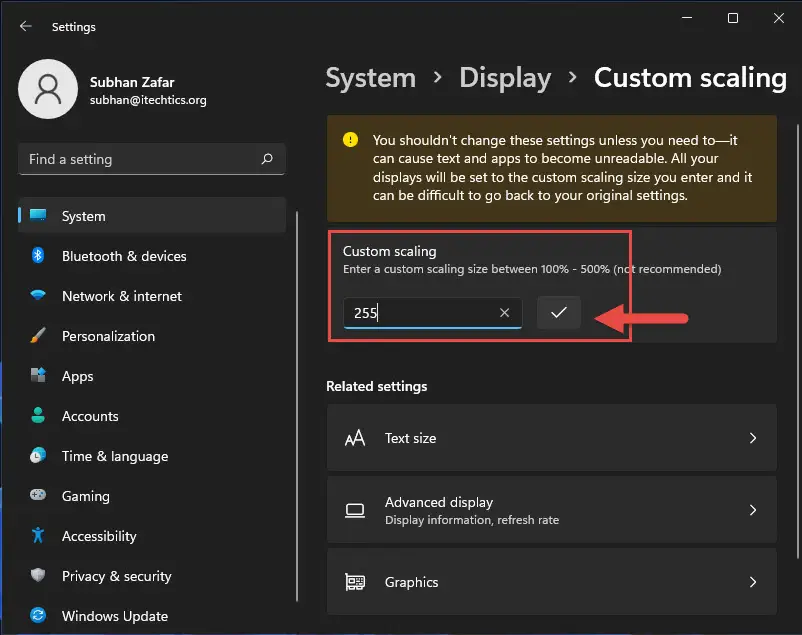The height and width of the screenshot is (635, 802).
Task: Open System category in sidebar
Action: (x=152, y=215)
